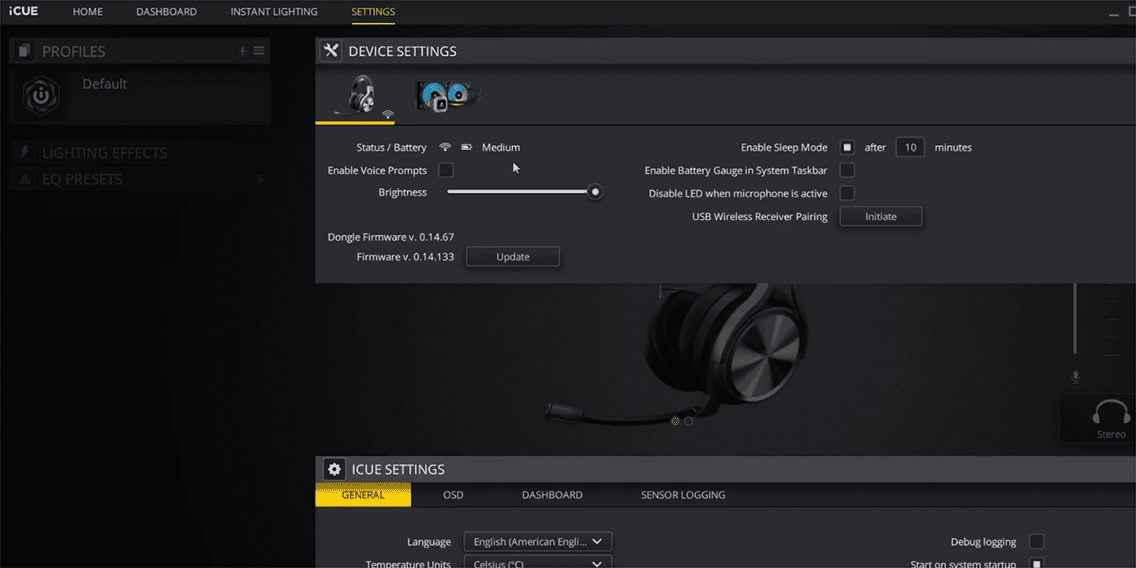The image size is (1136, 568).
Task: Open the Language dropdown
Action: coord(538,541)
